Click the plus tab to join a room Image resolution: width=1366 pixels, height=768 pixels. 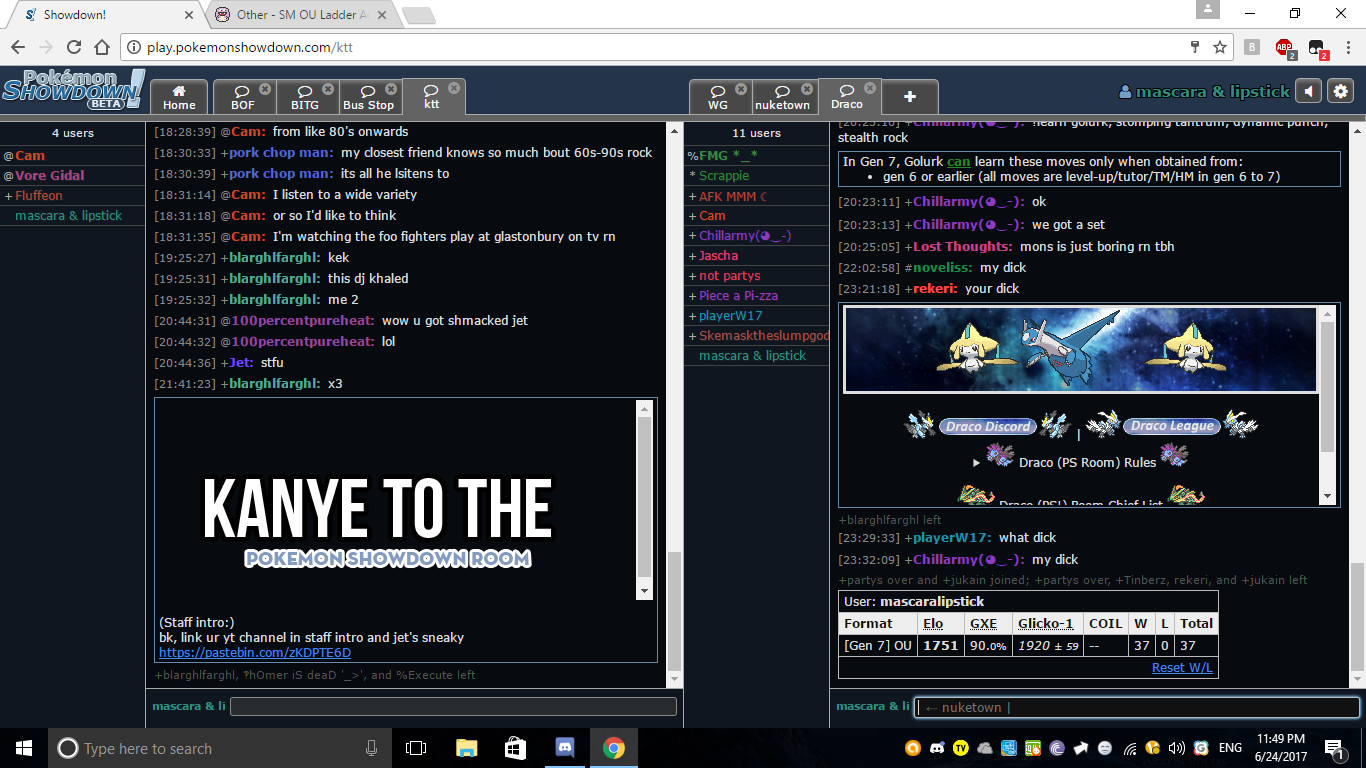(909, 97)
